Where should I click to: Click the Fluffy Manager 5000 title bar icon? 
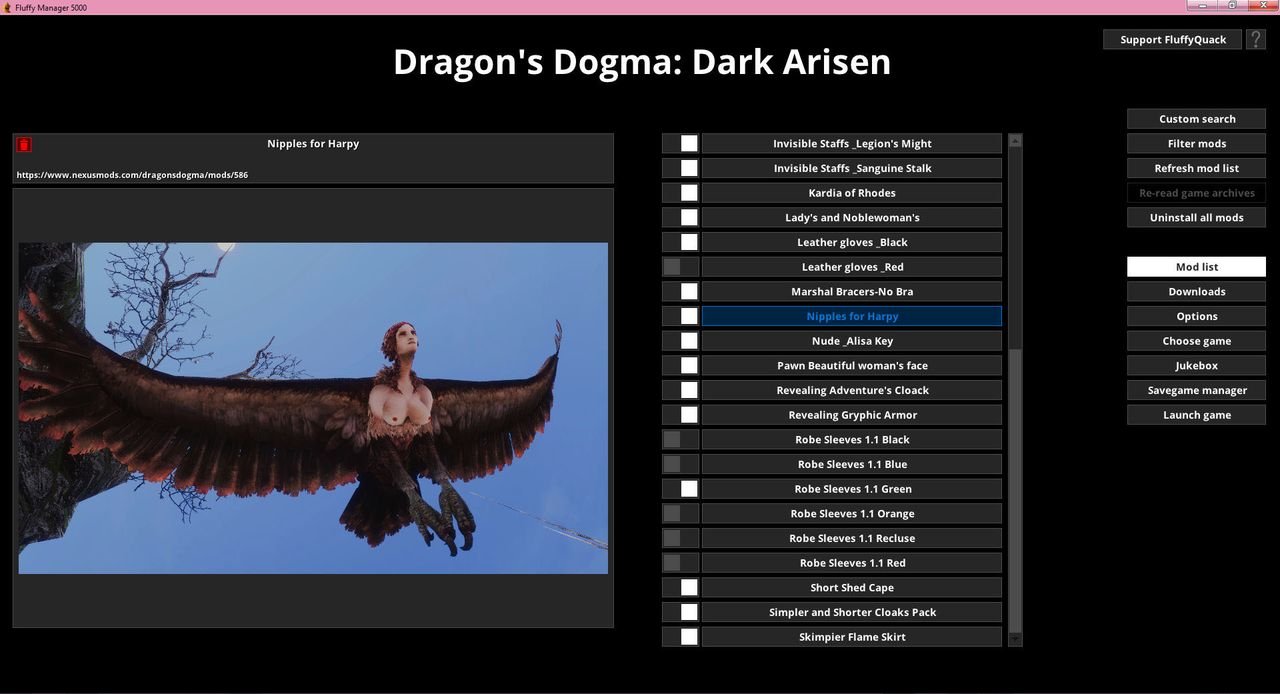tap(7, 7)
